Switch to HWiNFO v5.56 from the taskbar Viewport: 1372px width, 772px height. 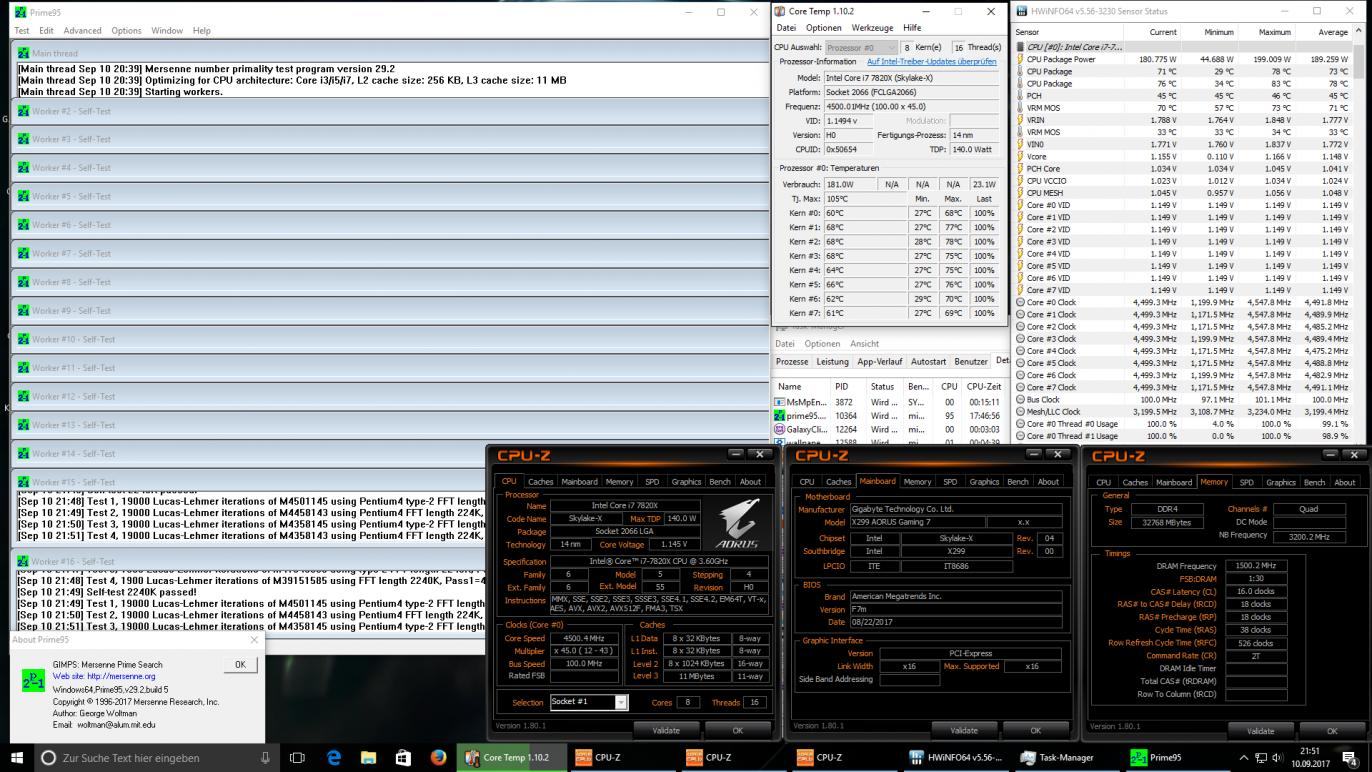956,757
